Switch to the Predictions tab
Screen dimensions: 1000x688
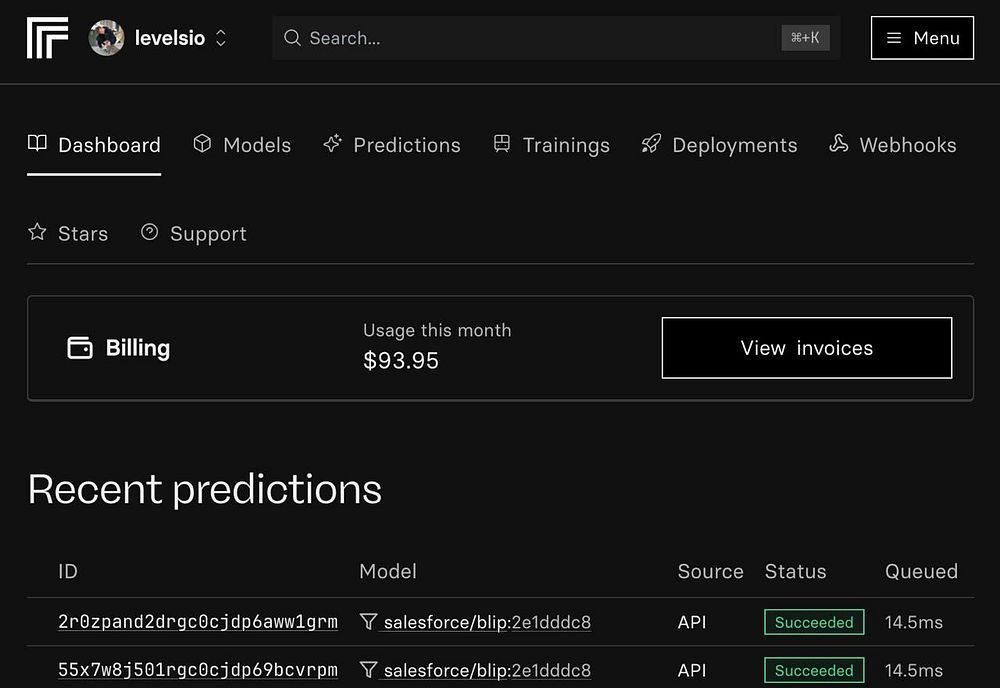(x=406, y=145)
